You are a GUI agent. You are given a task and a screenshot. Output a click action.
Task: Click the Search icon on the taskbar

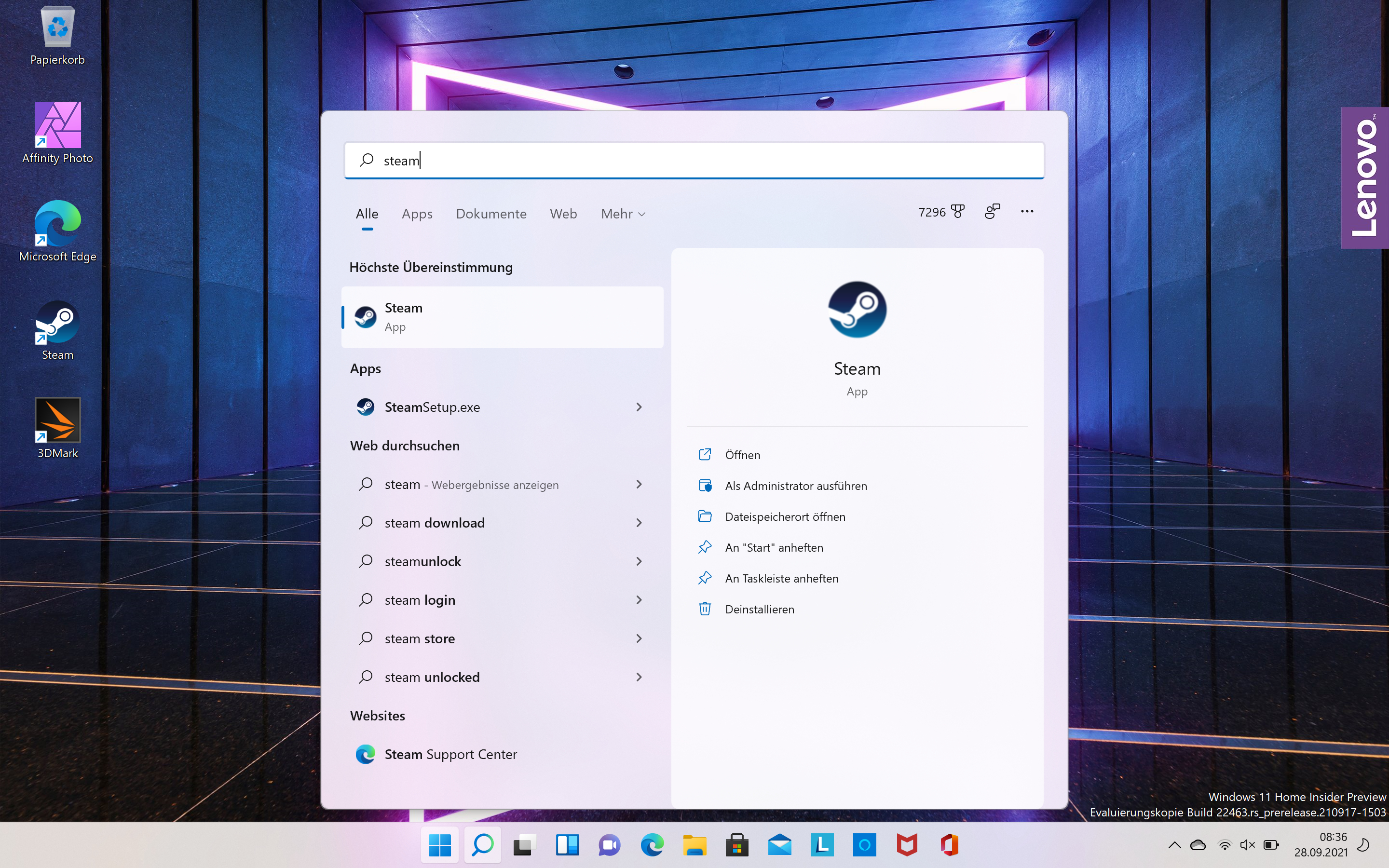[482, 845]
